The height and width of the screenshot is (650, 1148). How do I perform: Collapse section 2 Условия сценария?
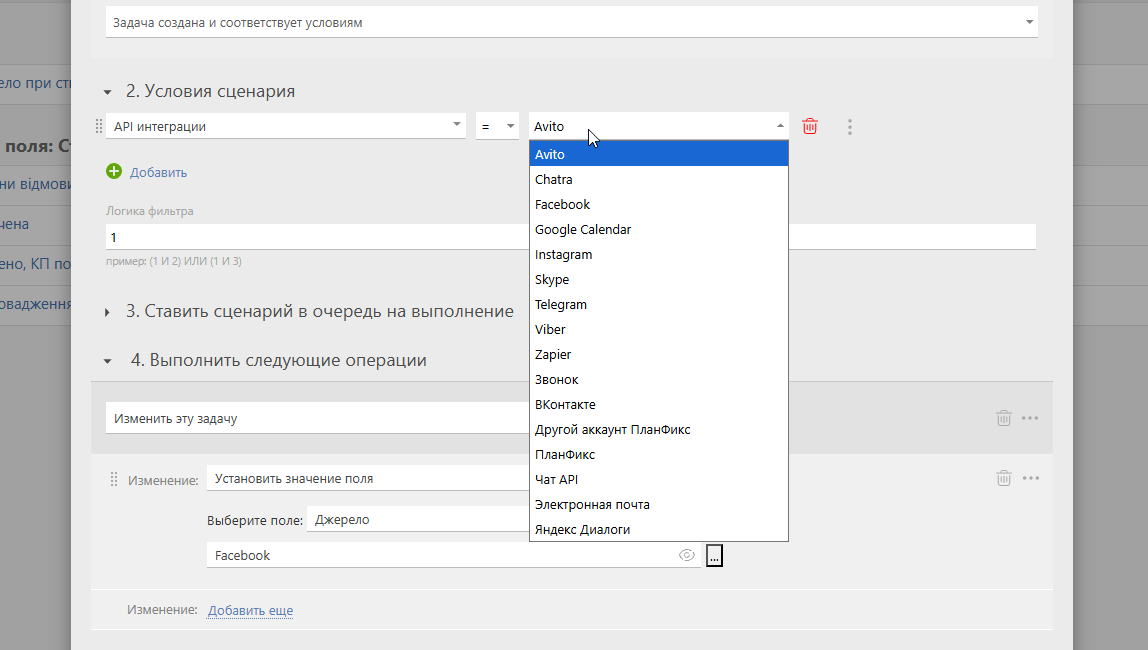click(108, 92)
